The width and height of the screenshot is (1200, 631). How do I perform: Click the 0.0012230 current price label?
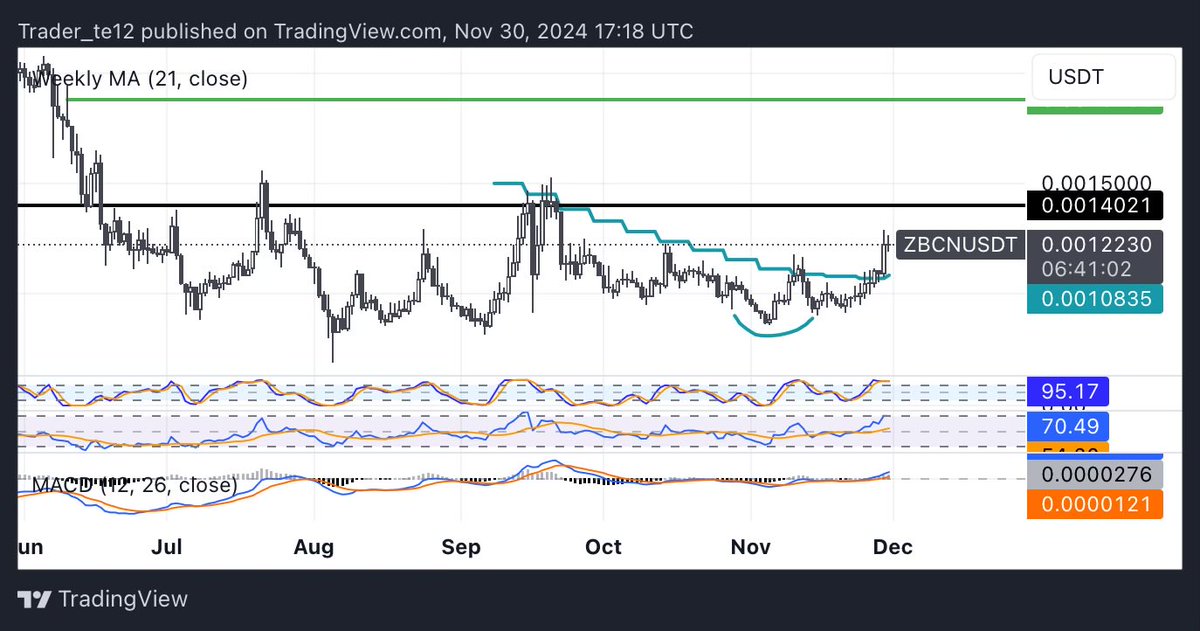tap(1095, 244)
